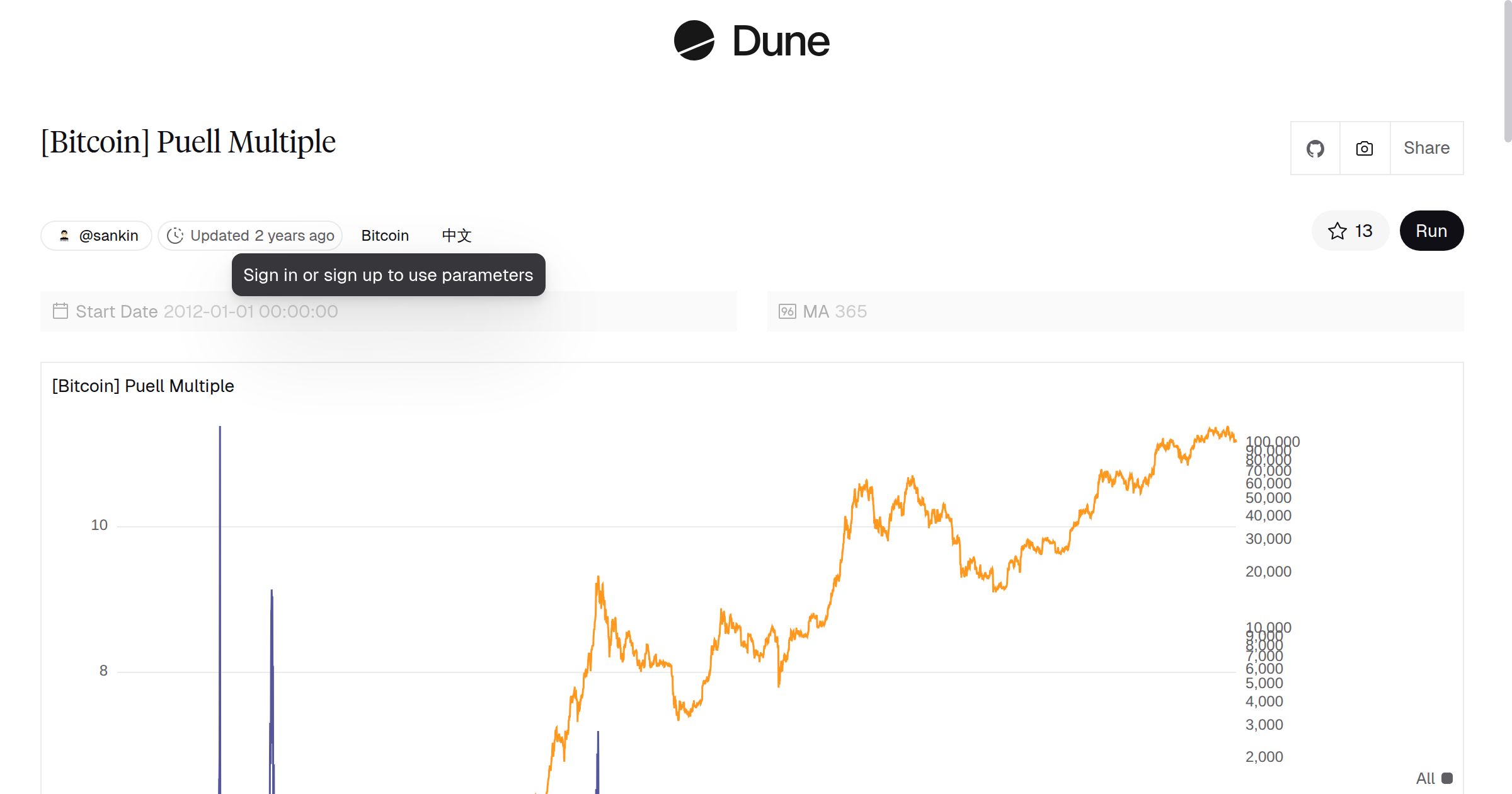Click the legend marker beside All
1512x794 pixels.
(x=1450, y=778)
